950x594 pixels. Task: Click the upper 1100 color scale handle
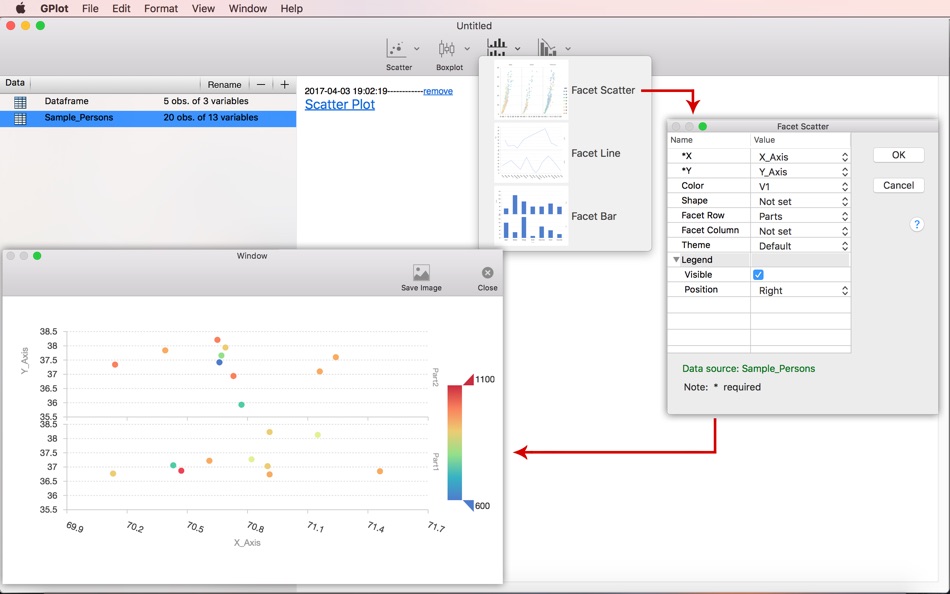click(468, 379)
